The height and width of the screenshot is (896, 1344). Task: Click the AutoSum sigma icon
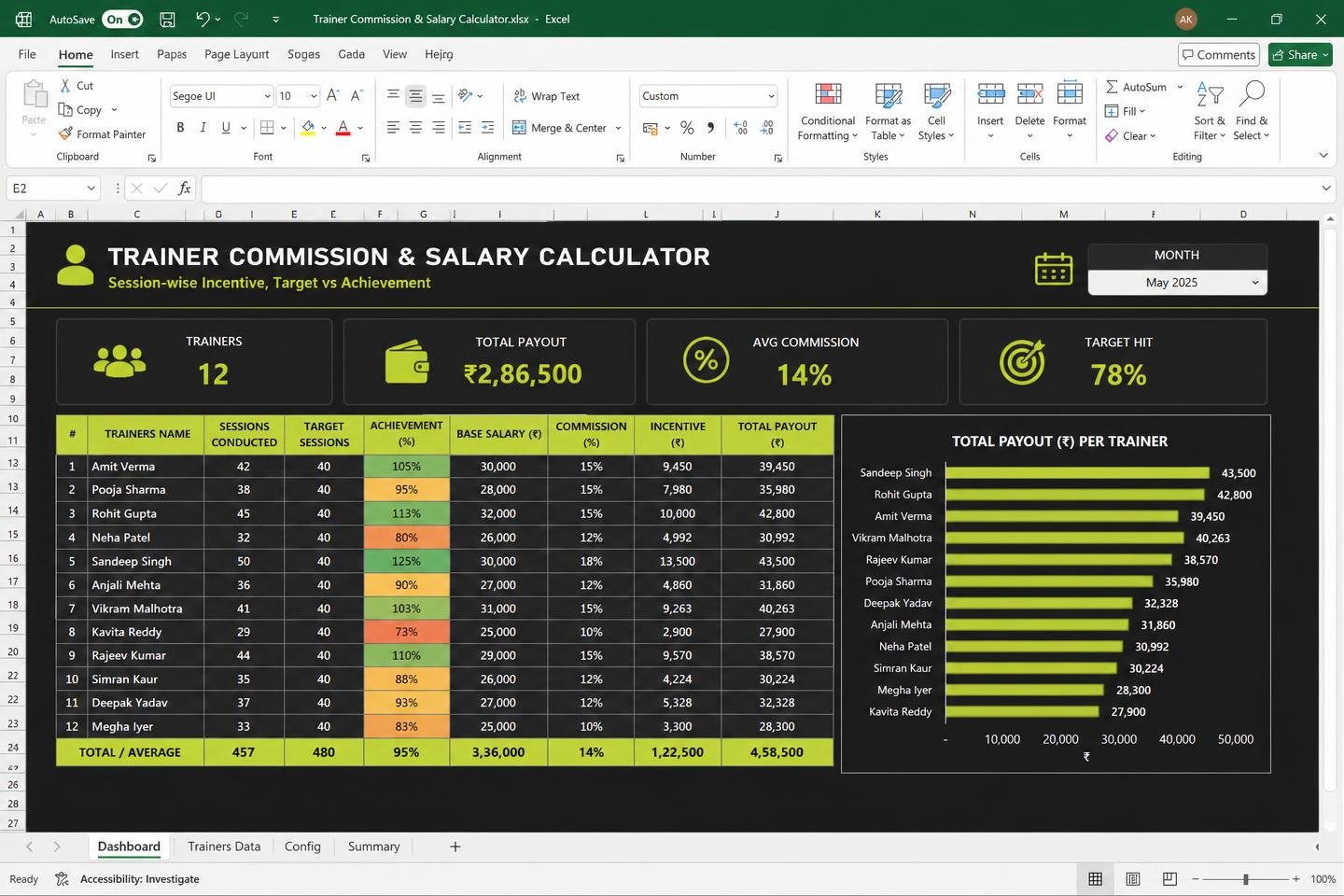click(x=1112, y=87)
